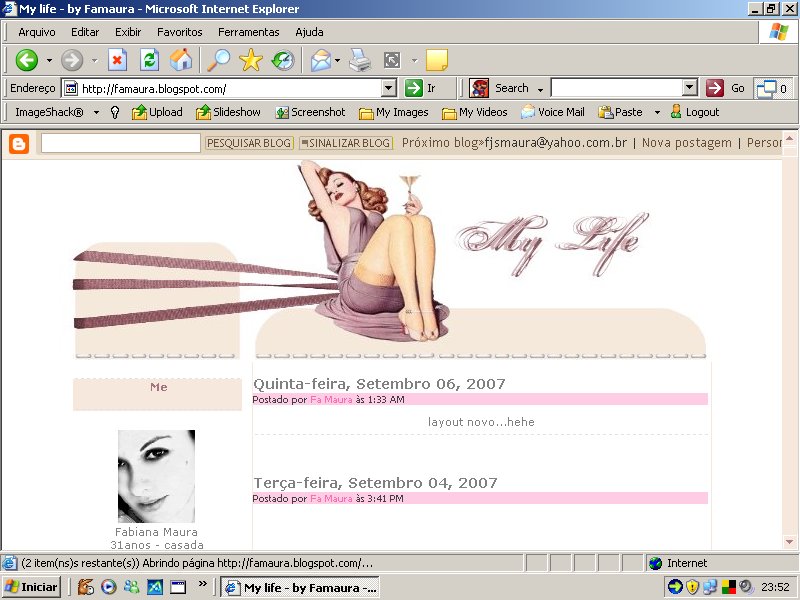The image size is (800, 600).
Task: Click the Paste toolbar button
Action: pyautogui.click(x=620, y=112)
